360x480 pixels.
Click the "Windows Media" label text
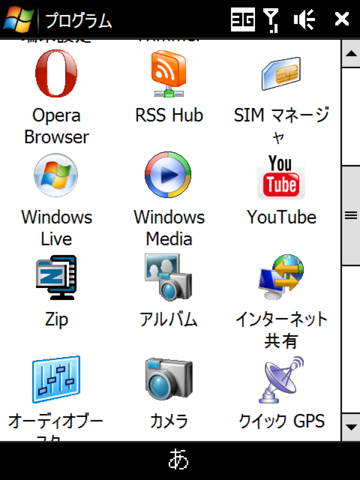[x=169, y=228]
